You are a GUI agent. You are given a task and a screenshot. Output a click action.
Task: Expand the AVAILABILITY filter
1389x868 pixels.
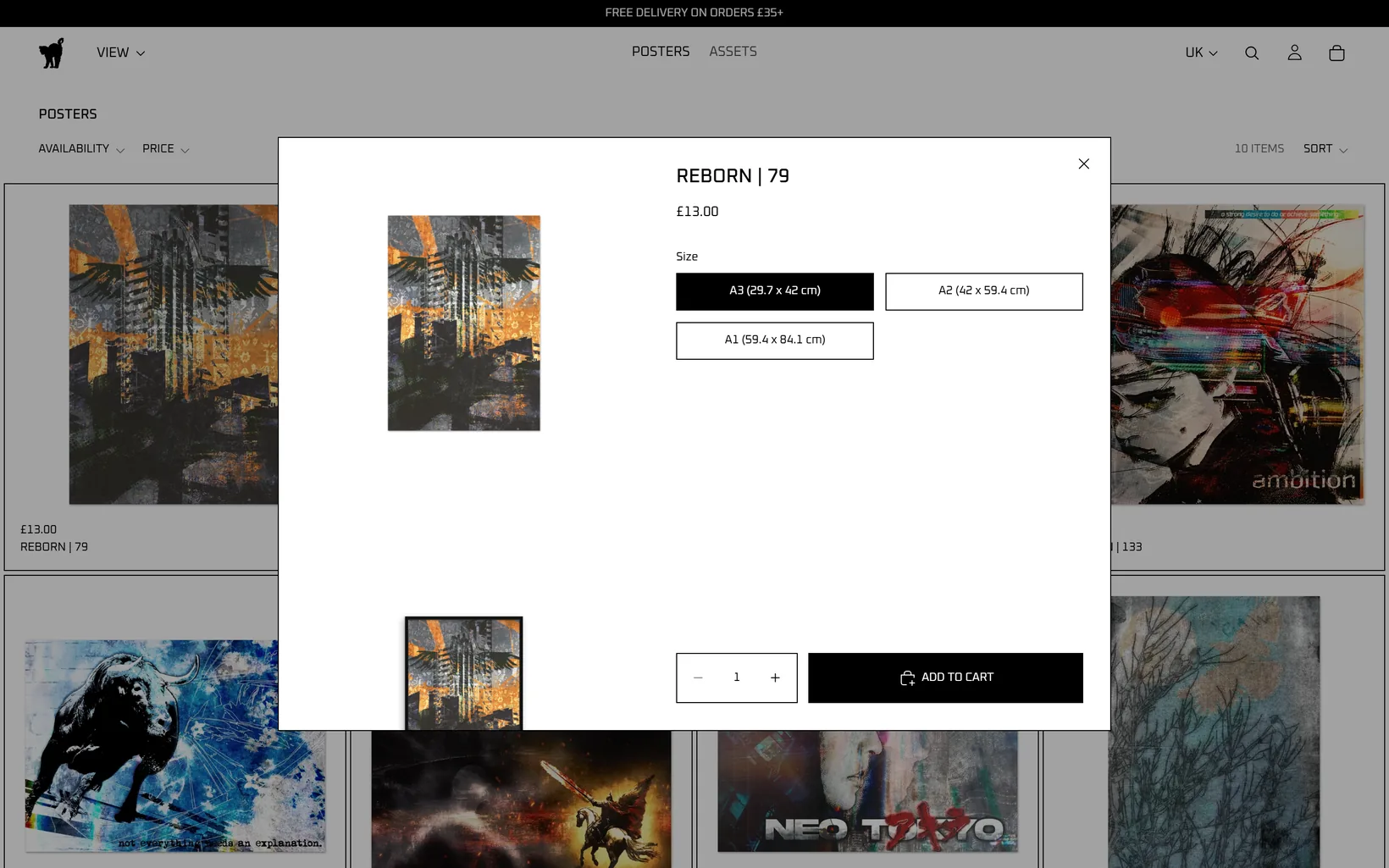click(81, 149)
